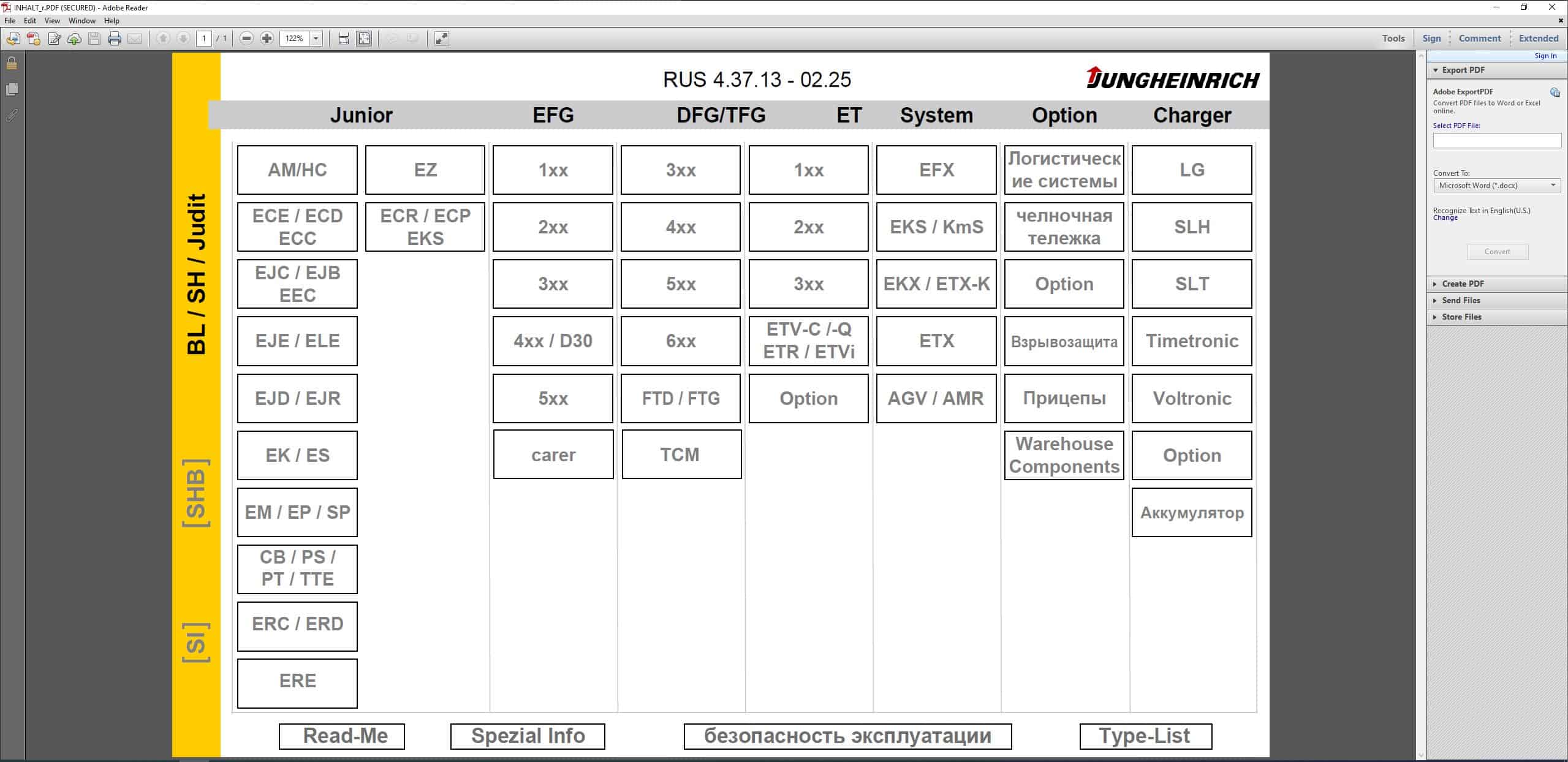Open the AGV / AMR System box
The image size is (1568, 762).
coord(936,398)
